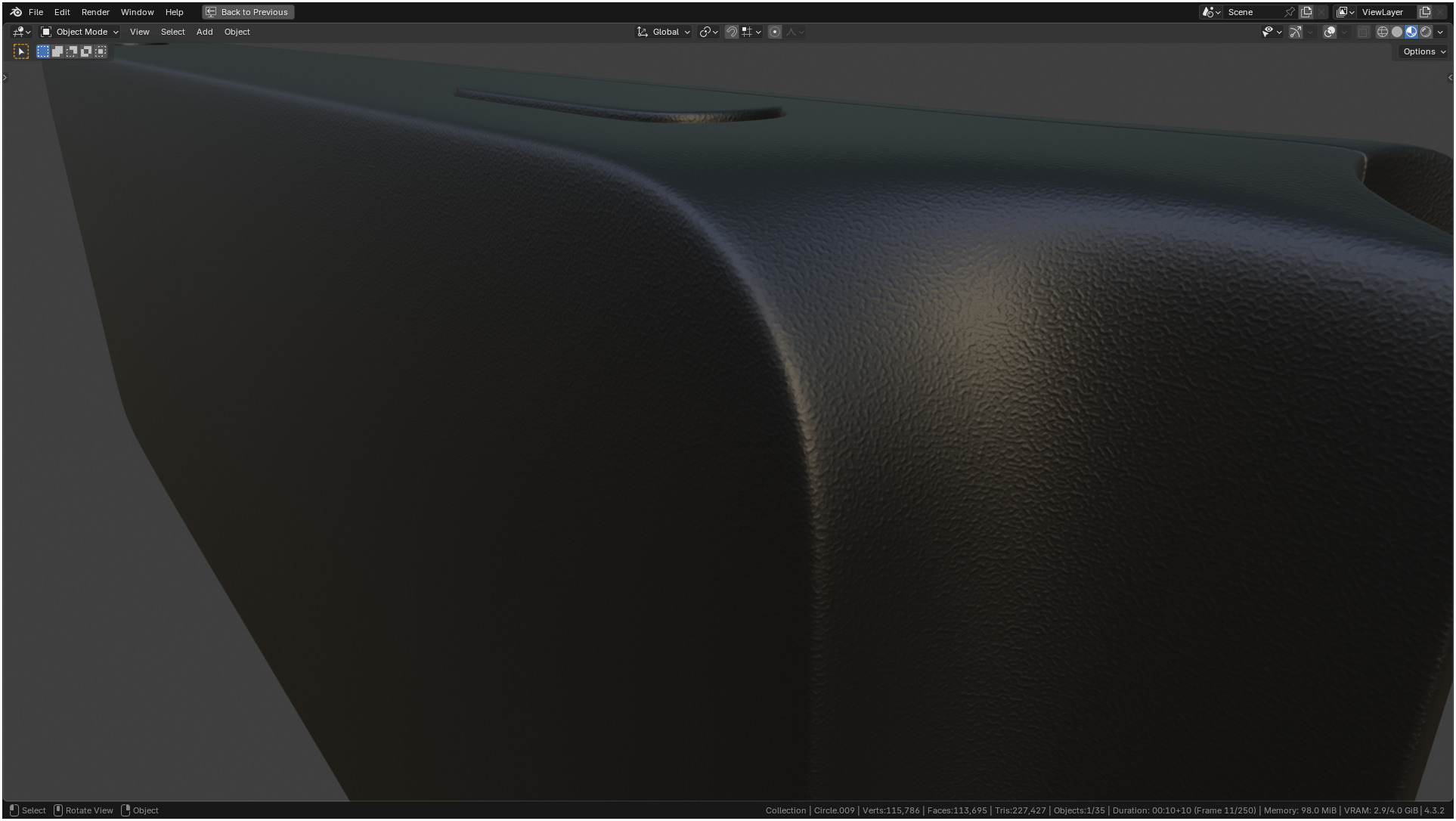Viewport: 1456px width, 821px height.
Task: Switch to wireframe viewport shading
Action: click(x=1383, y=32)
